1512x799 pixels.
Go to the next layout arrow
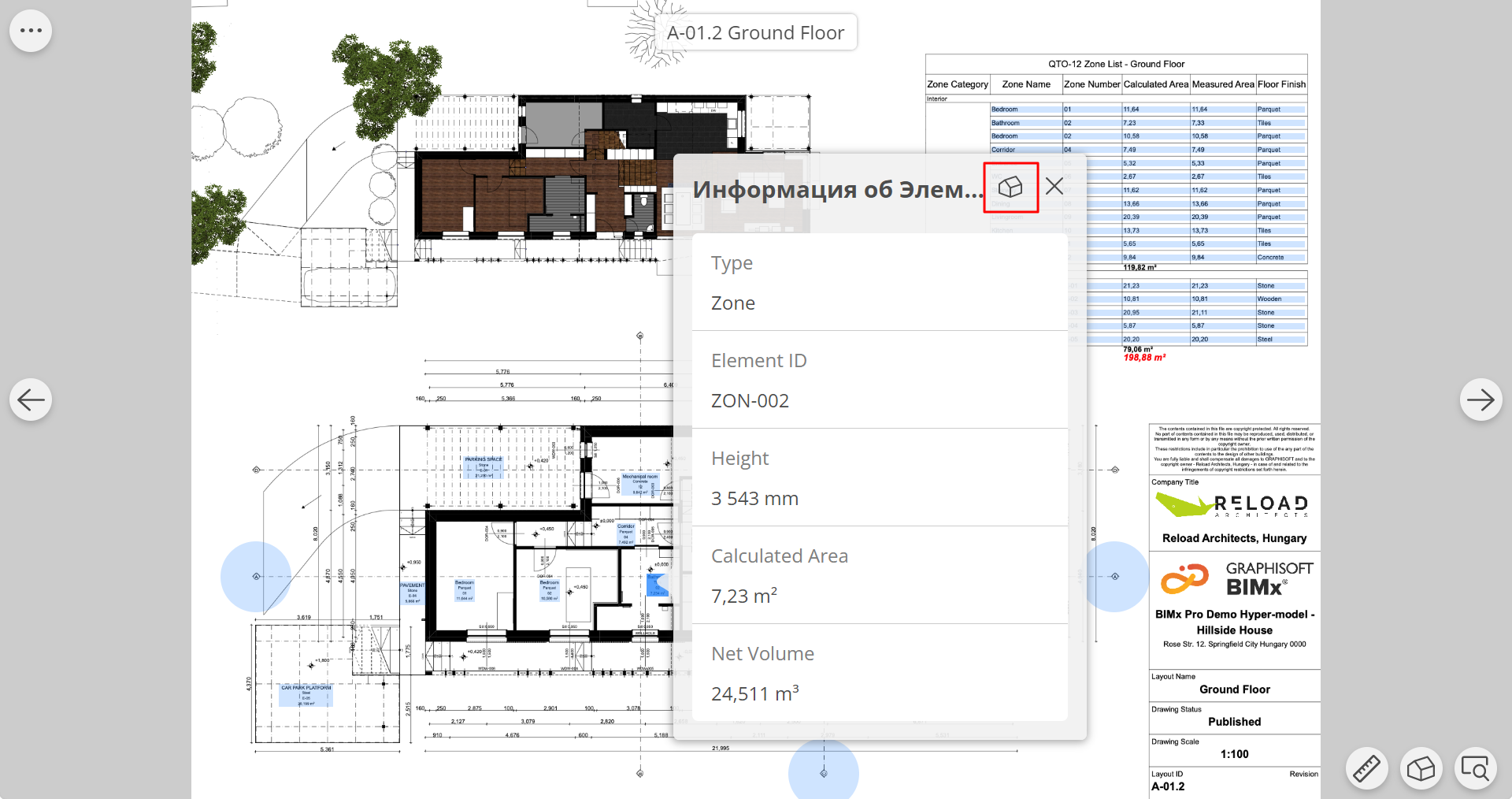1480,399
